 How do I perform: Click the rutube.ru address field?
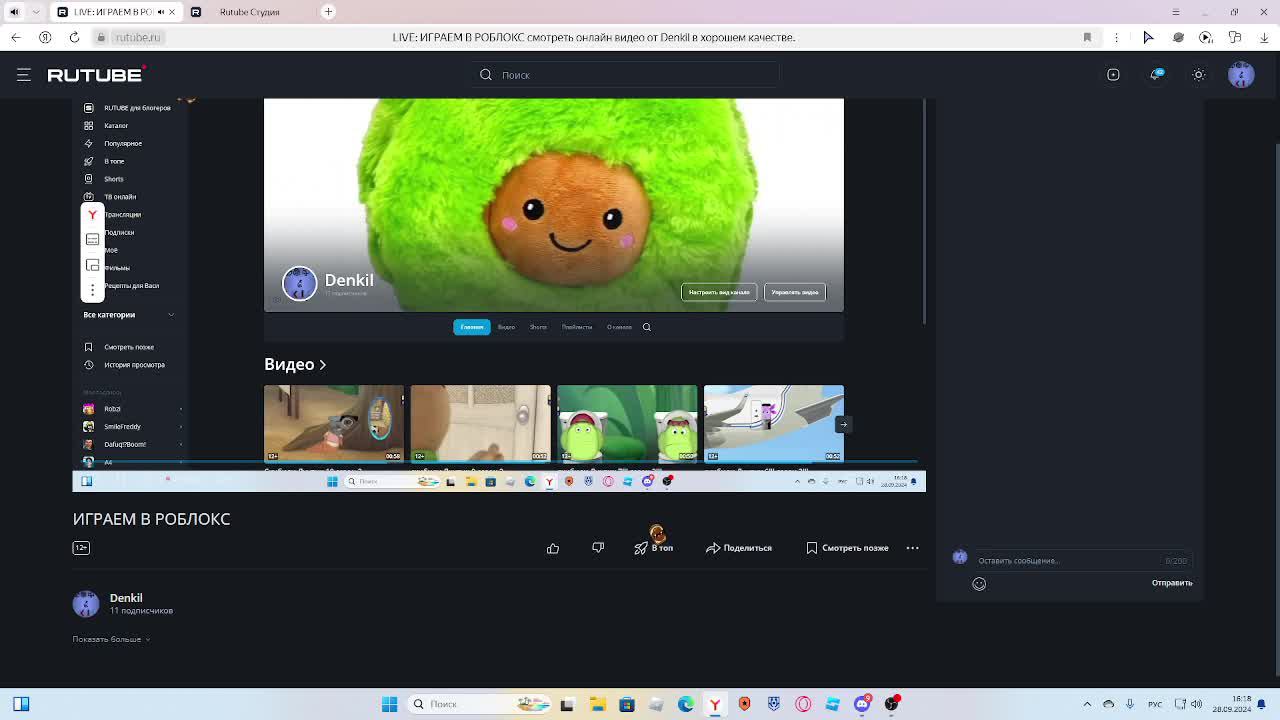click(137, 37)
